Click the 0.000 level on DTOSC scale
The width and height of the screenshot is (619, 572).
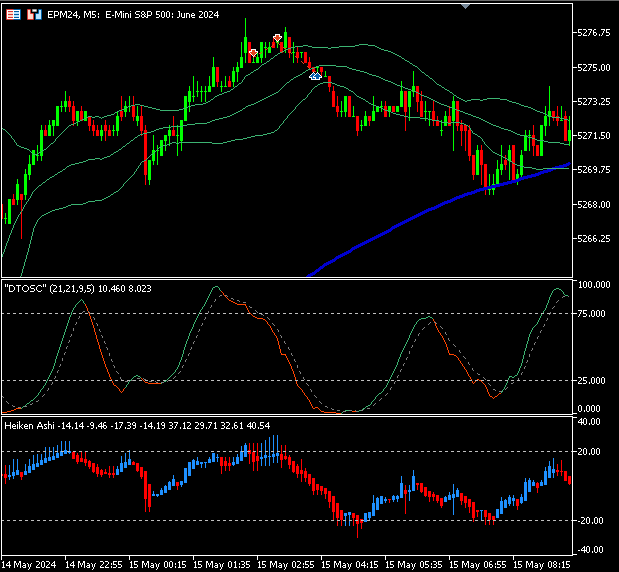click(589, 409)
